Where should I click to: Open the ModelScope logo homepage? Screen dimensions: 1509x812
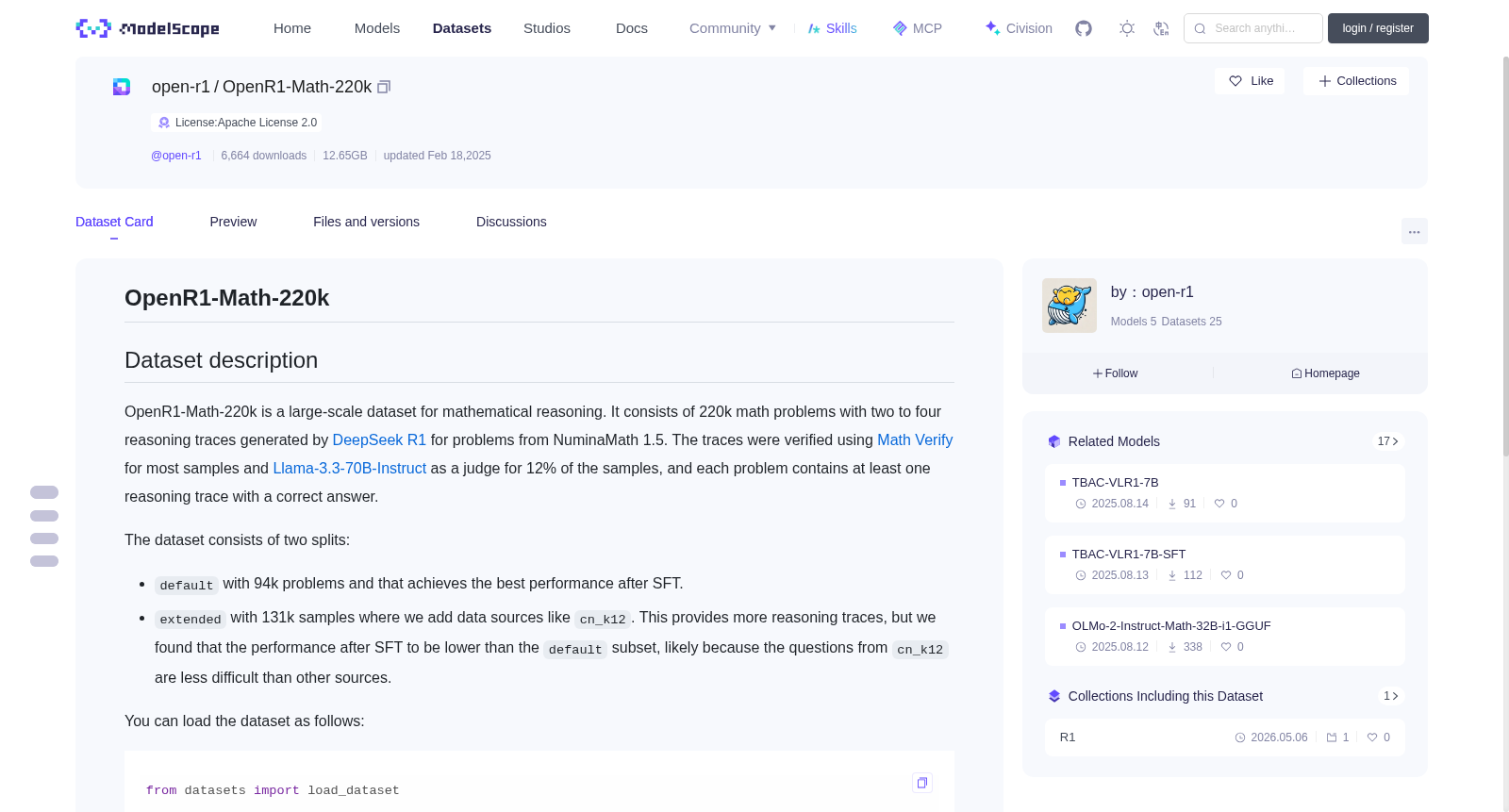click(x=147, y=28)
